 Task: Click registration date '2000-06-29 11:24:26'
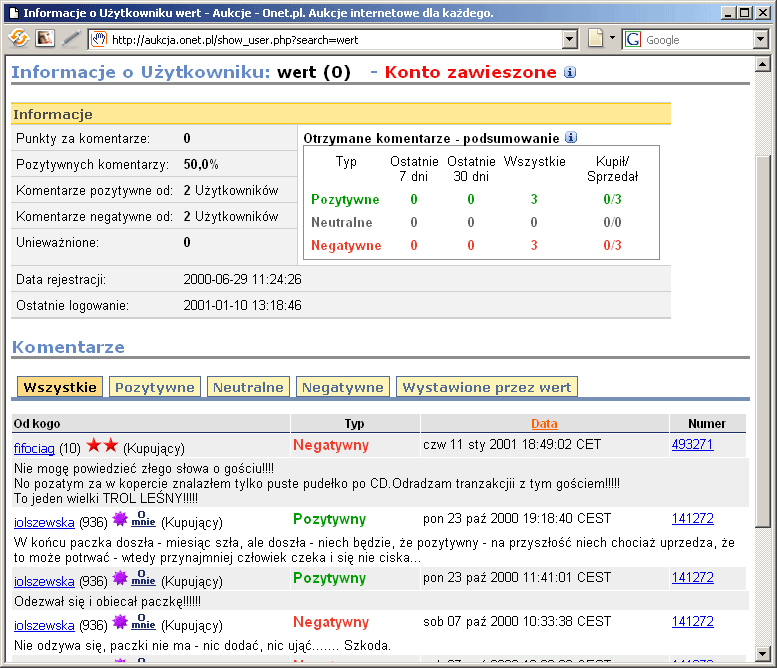pos(242,279)
